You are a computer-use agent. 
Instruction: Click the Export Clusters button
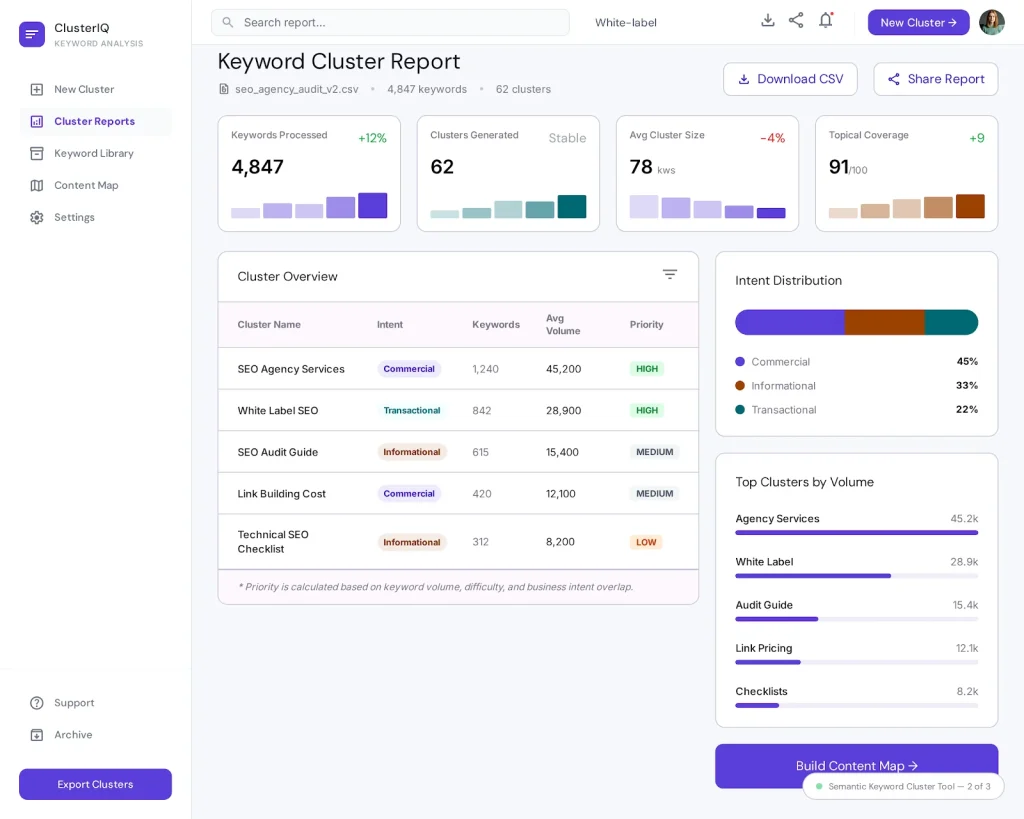click(x=95, y=784)
